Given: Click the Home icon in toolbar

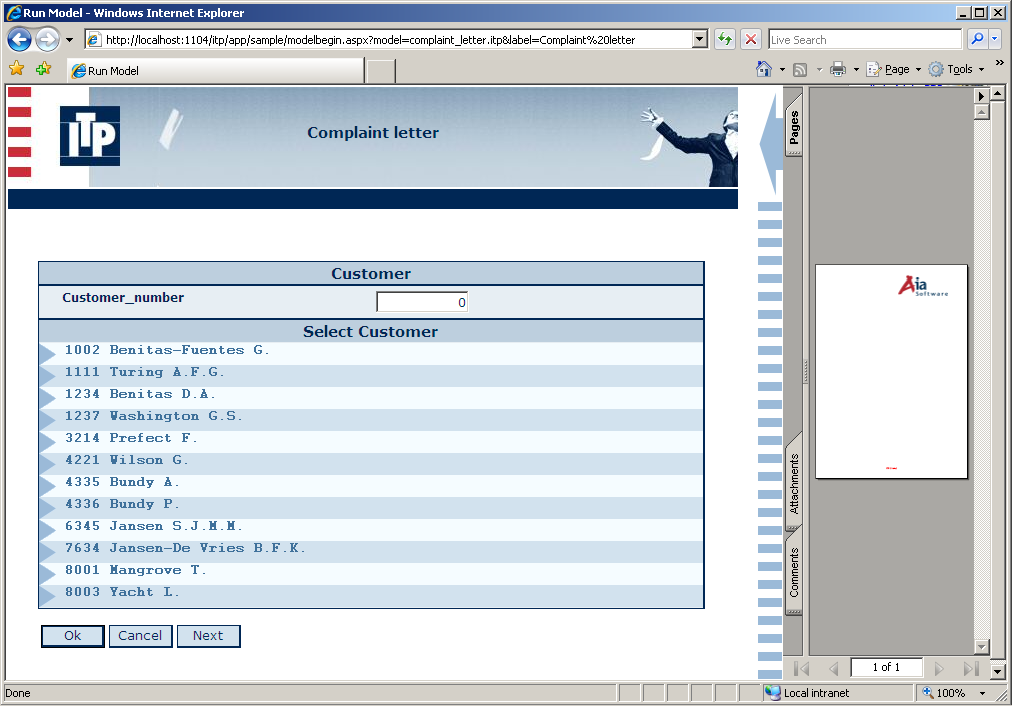Looking at the screenshot, I should coord(764,69).
